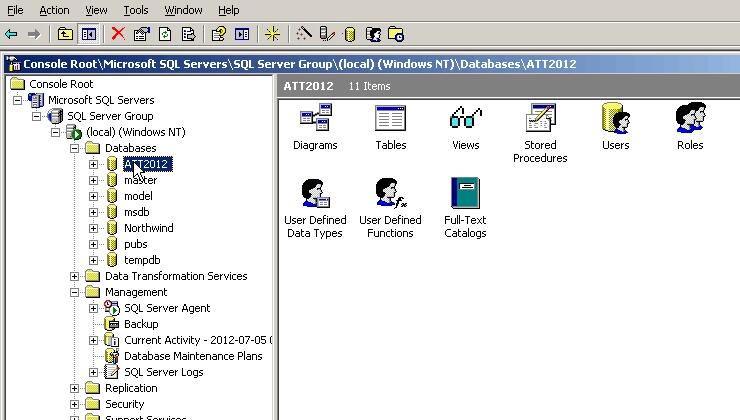The width and height of the screenshot is (740, 420).
Task: Open the Tools menu
Action: coord(136,10)
